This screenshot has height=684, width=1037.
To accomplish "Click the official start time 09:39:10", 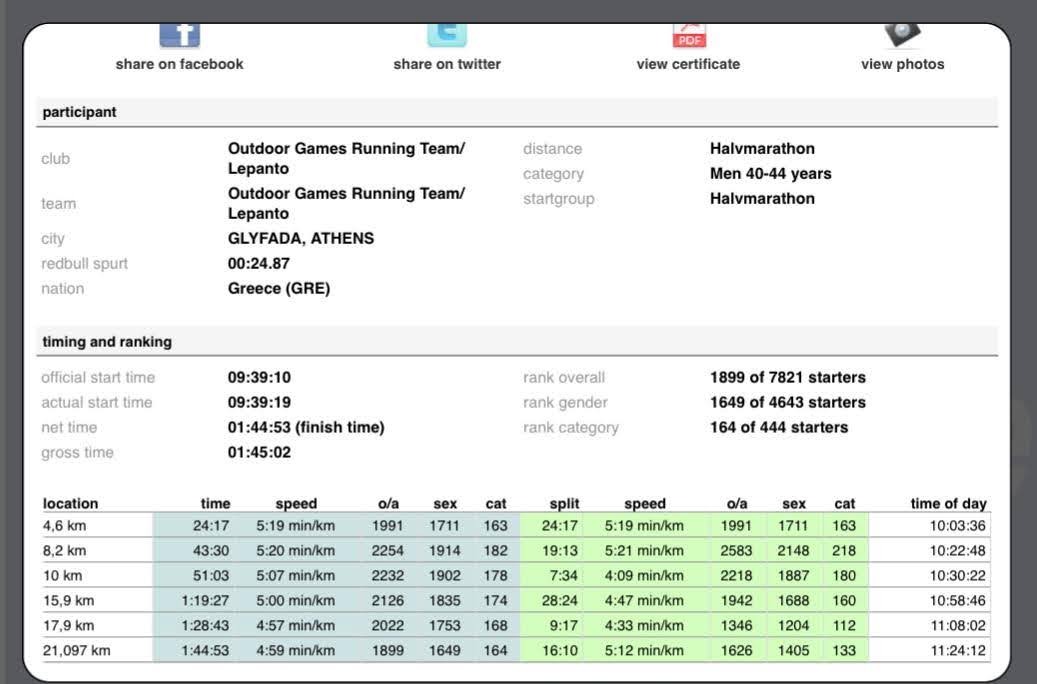I will point(259,377).
